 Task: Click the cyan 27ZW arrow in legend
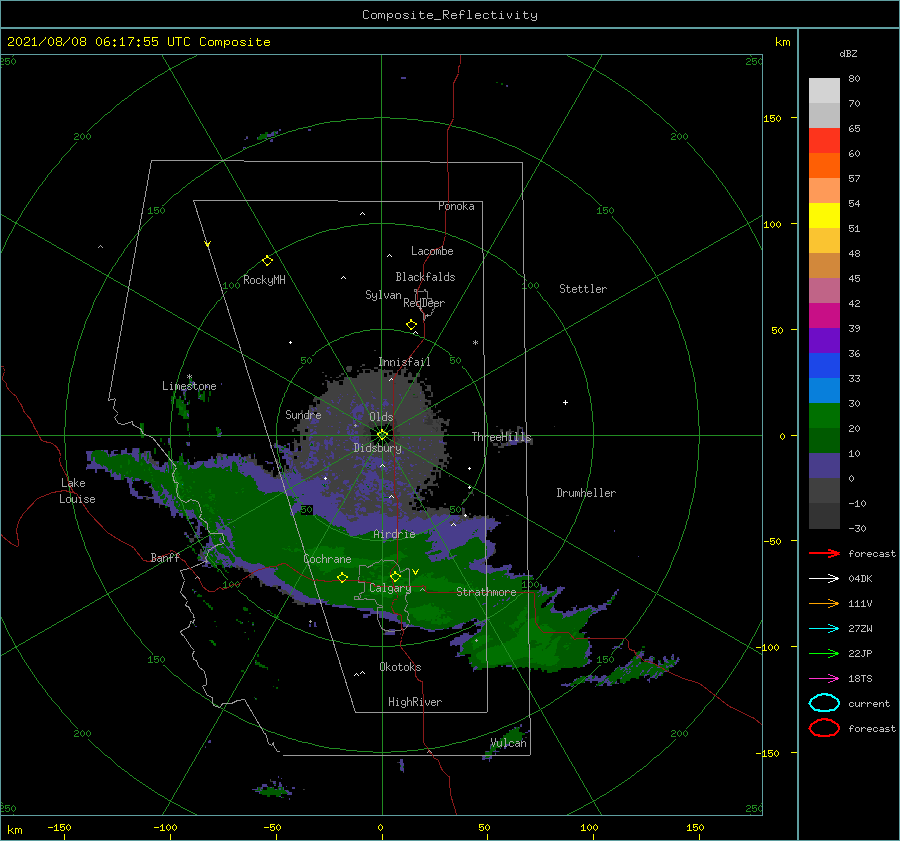click(824, 629)
